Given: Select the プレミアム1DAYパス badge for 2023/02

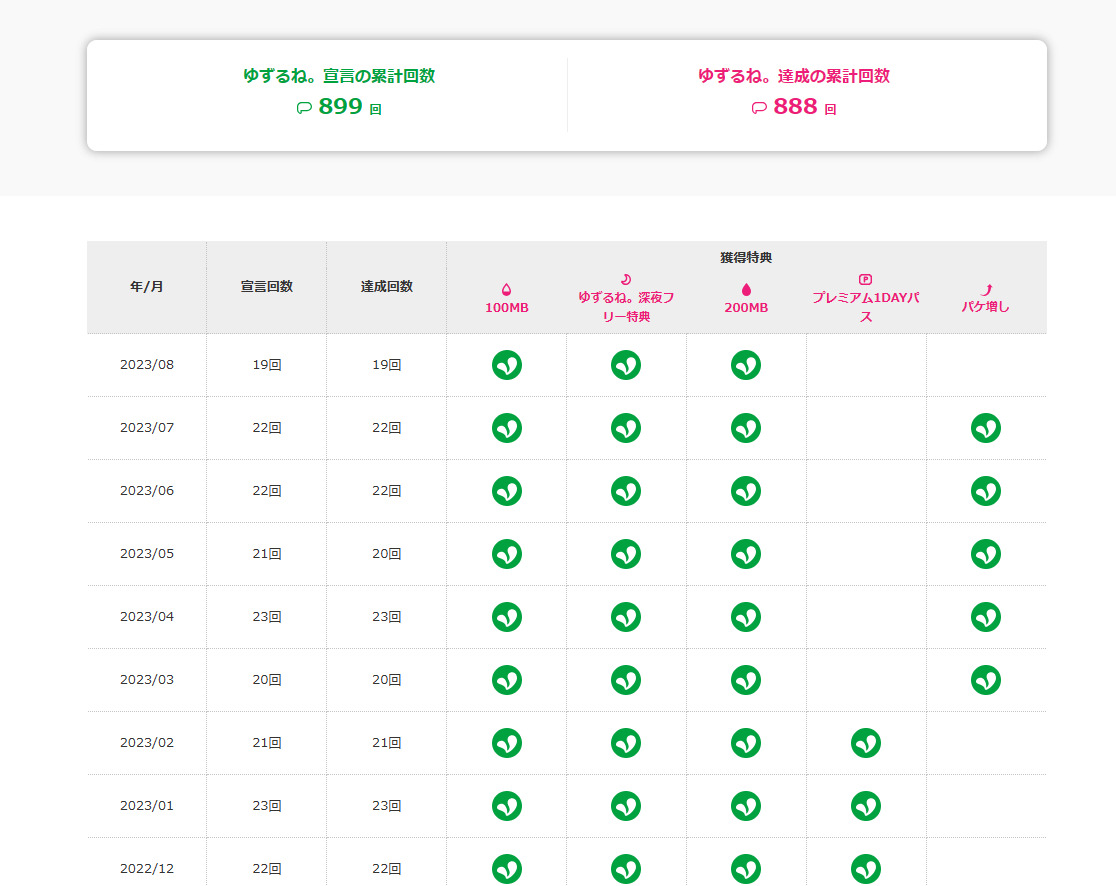Looking at the screenshot, I should pyautogui.click(x=866, y=743).
